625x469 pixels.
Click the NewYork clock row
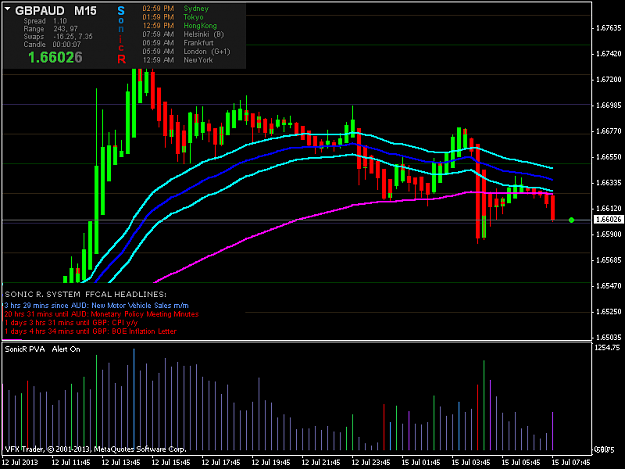coord(177,60)
